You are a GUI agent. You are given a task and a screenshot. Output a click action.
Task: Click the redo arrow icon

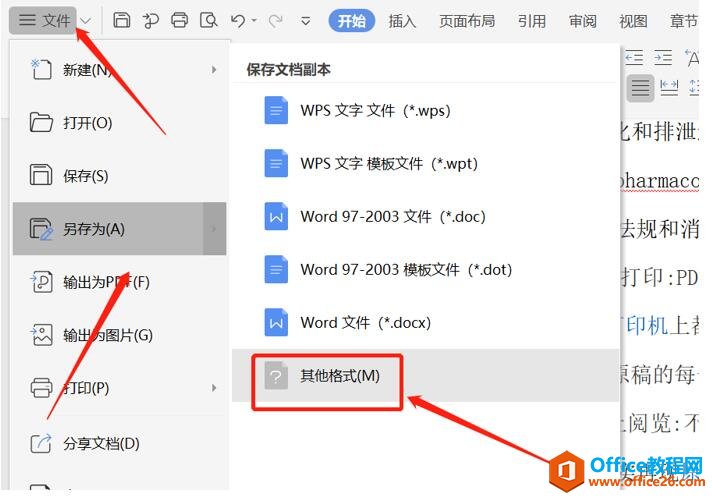coord(275,20)
